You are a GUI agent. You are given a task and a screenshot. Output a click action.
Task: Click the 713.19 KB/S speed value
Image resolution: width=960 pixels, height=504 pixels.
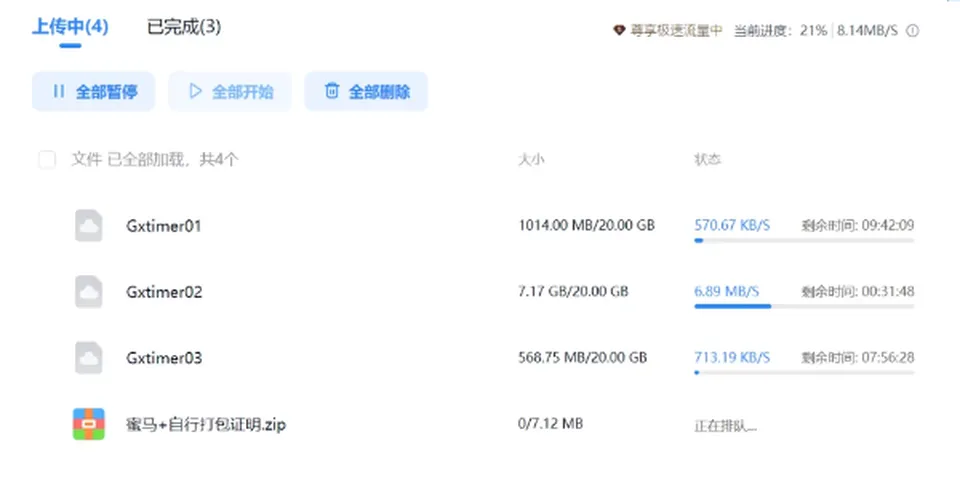pyautogui.click(x=732, y=358)
